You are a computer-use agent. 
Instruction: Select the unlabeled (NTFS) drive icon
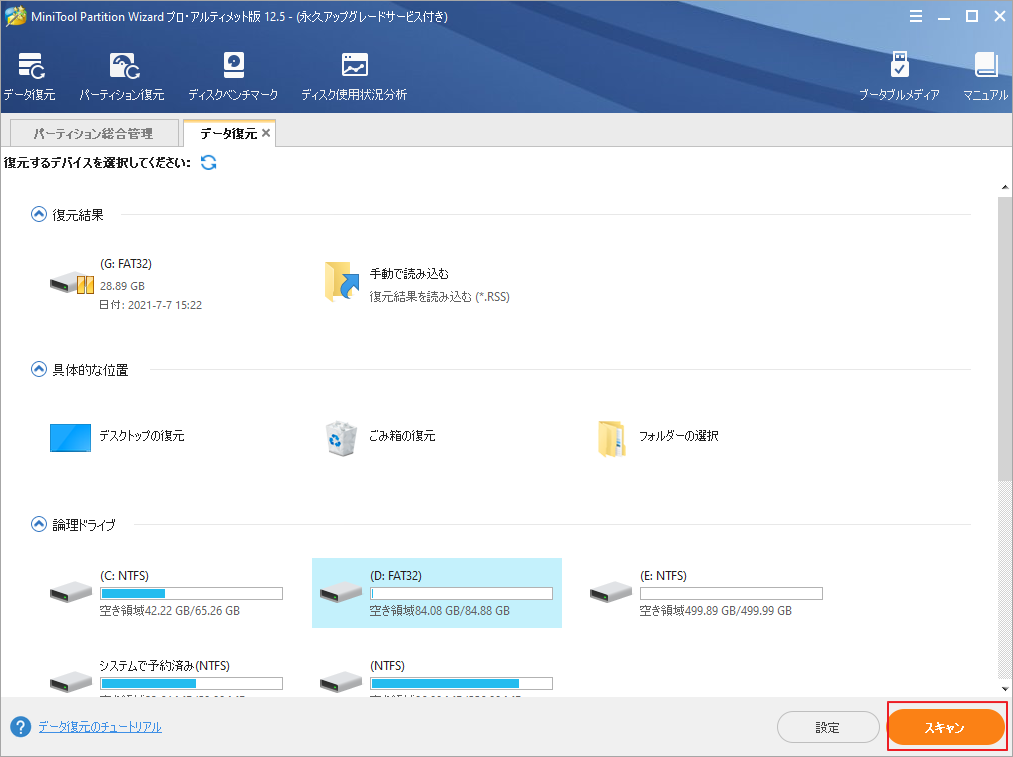[341, 682]
